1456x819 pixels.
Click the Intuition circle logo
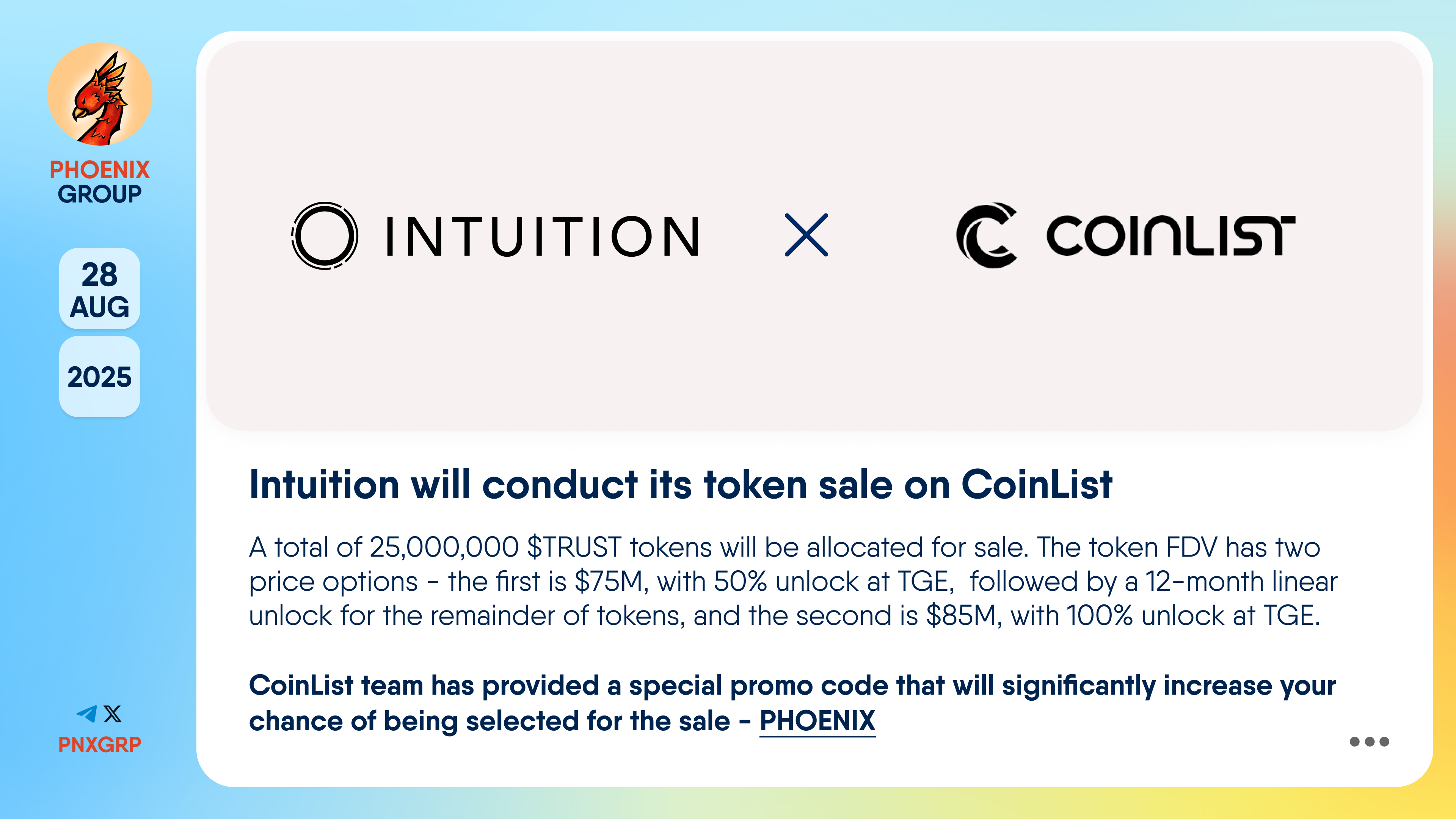[x=325, y=235]
